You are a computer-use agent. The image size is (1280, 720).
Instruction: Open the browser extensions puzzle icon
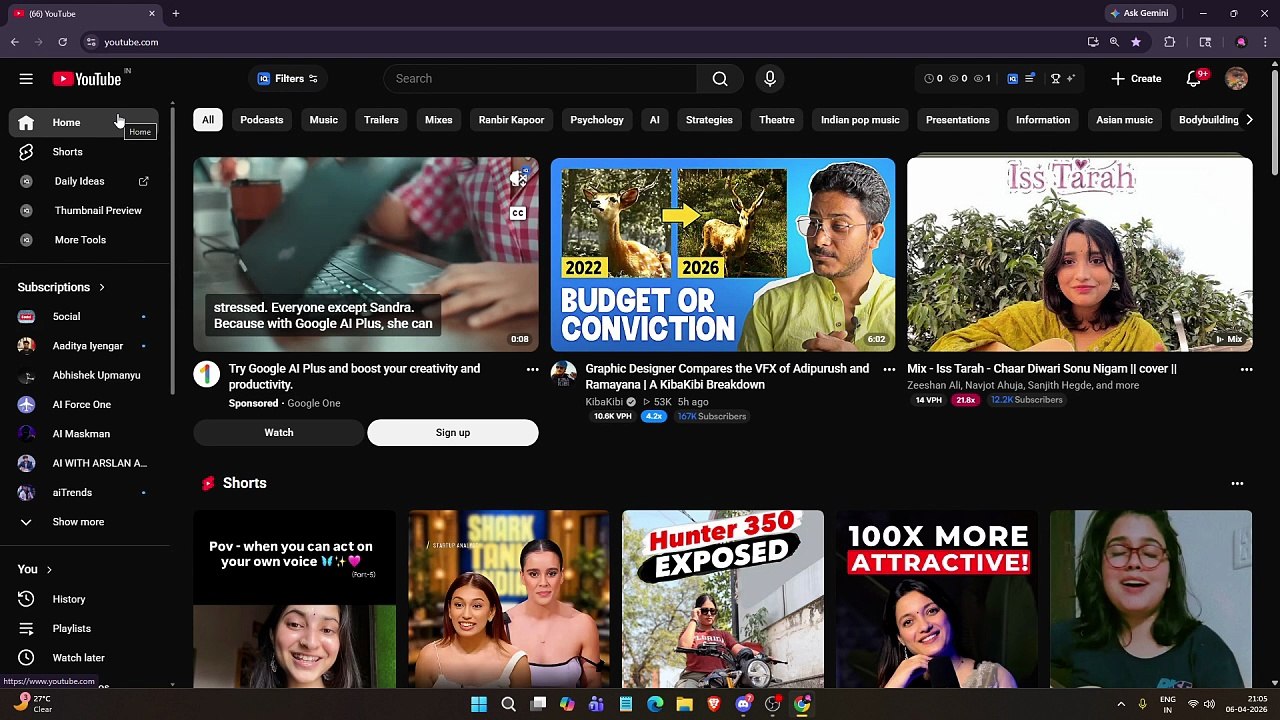(x=1169, y=42)
